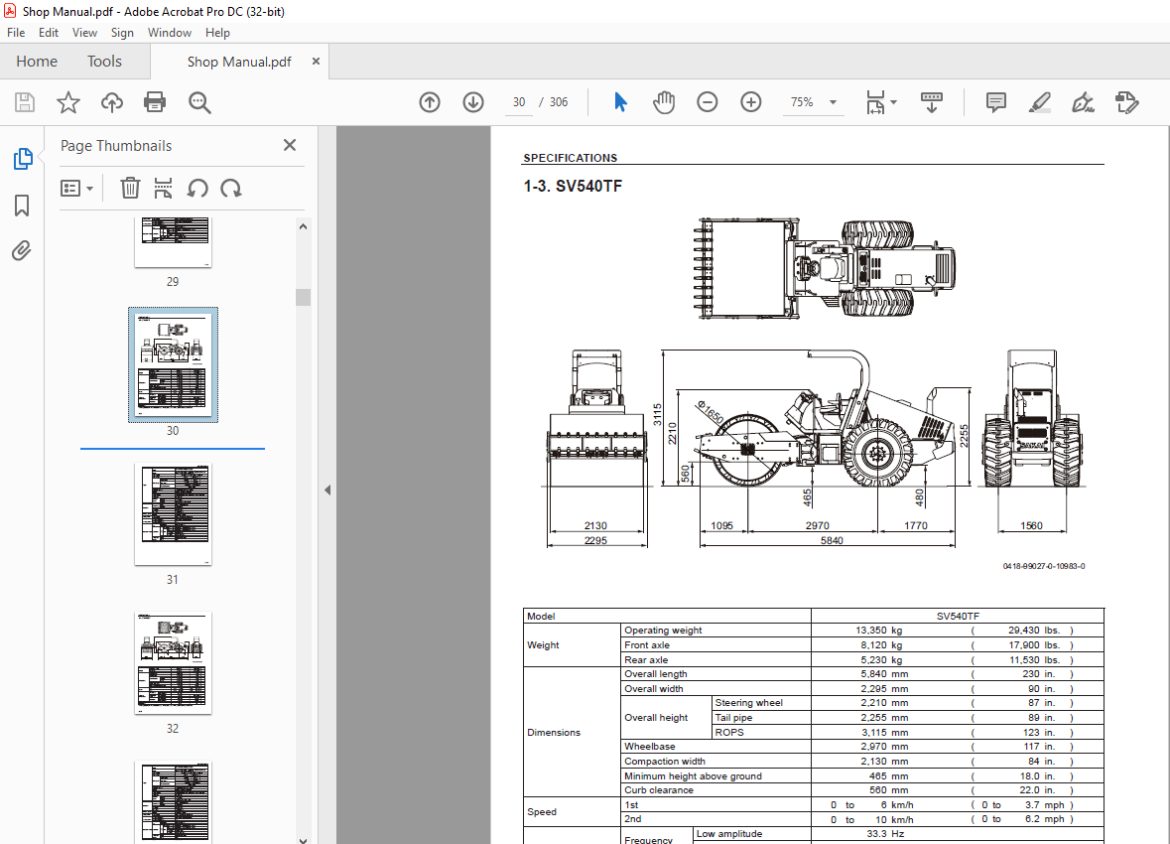Rotate page counterclockwise
1170x844 pixels.
tap(197, 188)
